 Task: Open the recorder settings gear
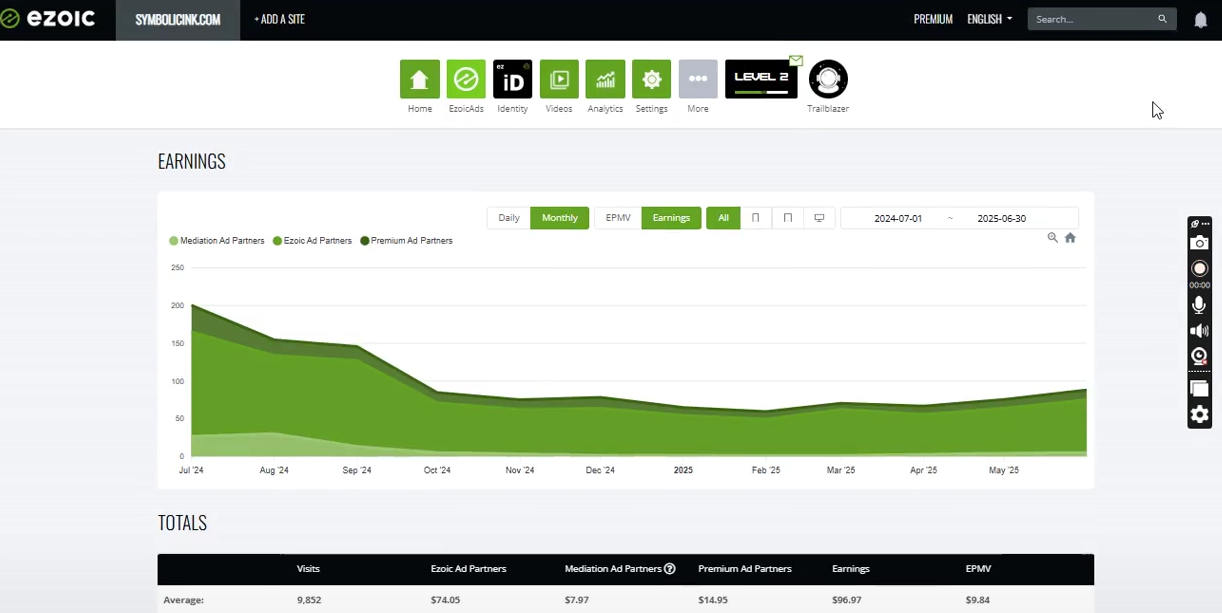pyautogui.click(x=1199, y=415)
